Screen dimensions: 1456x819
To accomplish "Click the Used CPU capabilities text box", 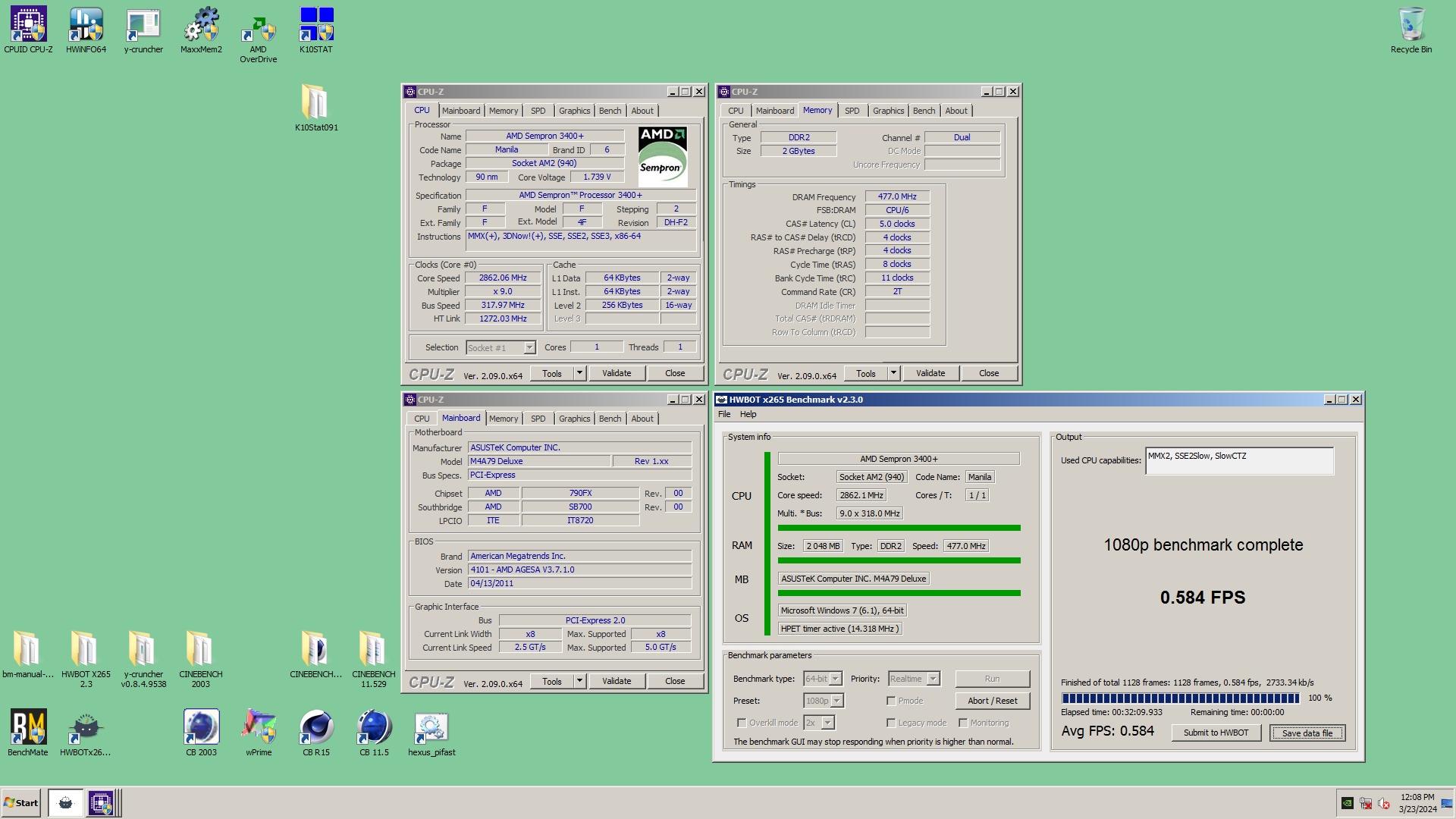I will tap(1238, 461).
